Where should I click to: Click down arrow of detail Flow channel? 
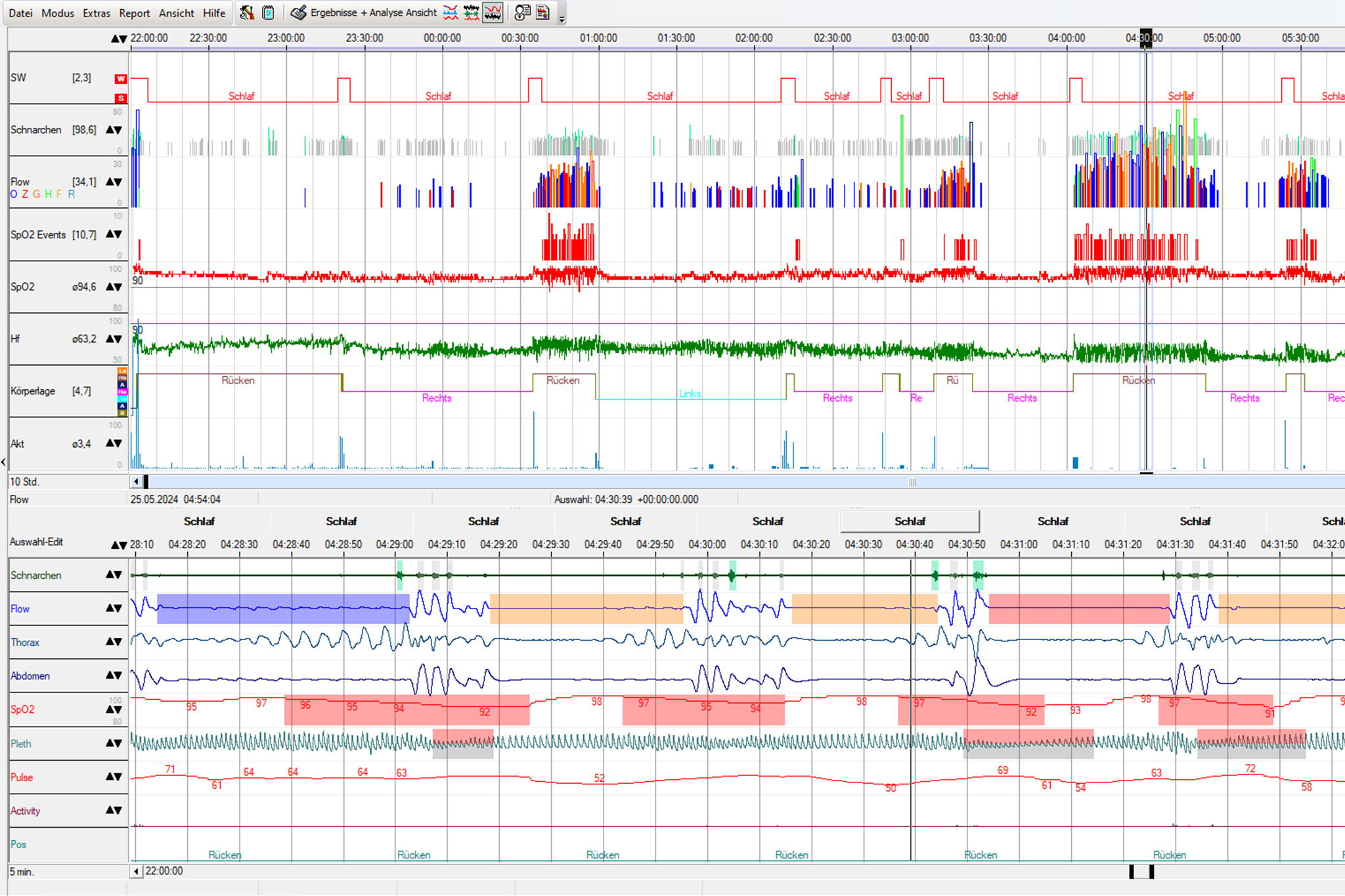click(x=118, y=608)
